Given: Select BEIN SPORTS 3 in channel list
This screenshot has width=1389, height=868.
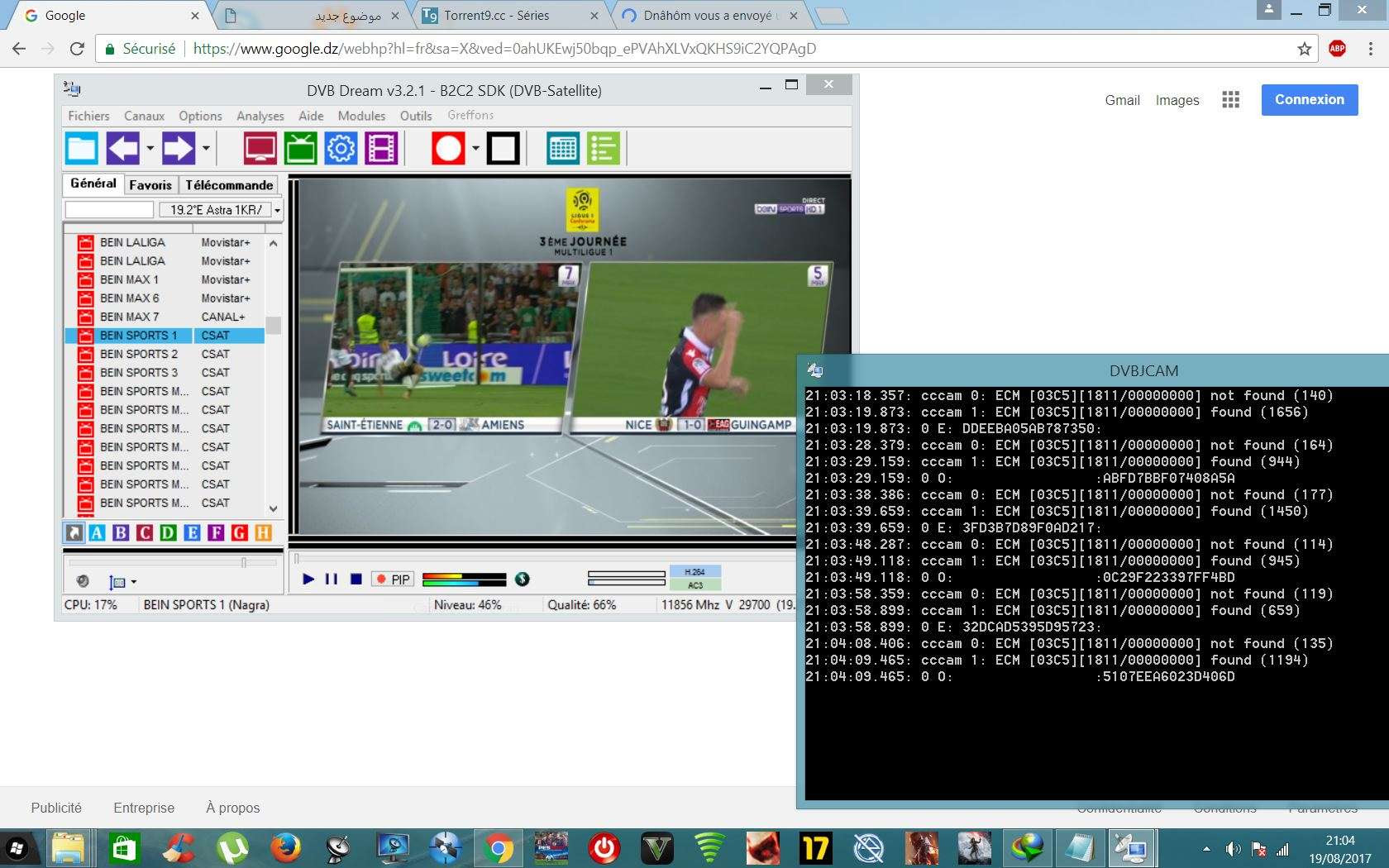Looking at the screenshot, I should [165, 373].
